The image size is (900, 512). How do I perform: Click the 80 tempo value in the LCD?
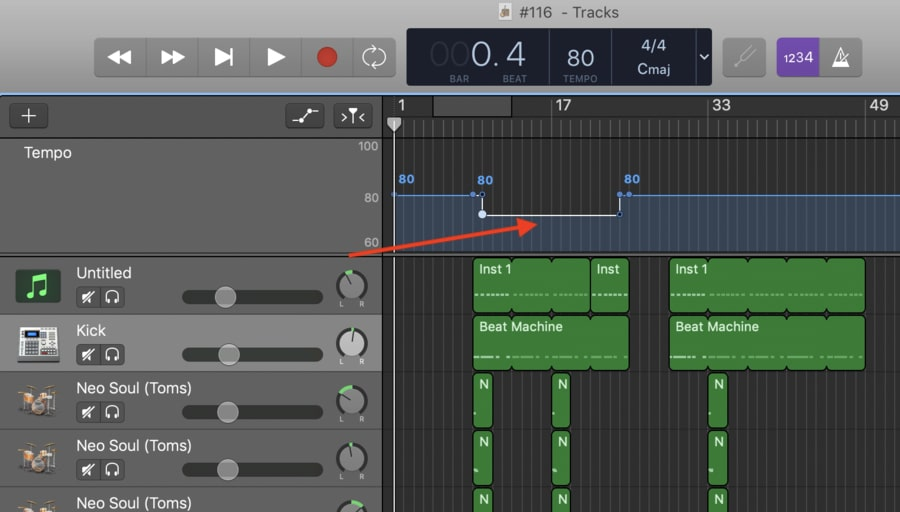pos(580,58)
